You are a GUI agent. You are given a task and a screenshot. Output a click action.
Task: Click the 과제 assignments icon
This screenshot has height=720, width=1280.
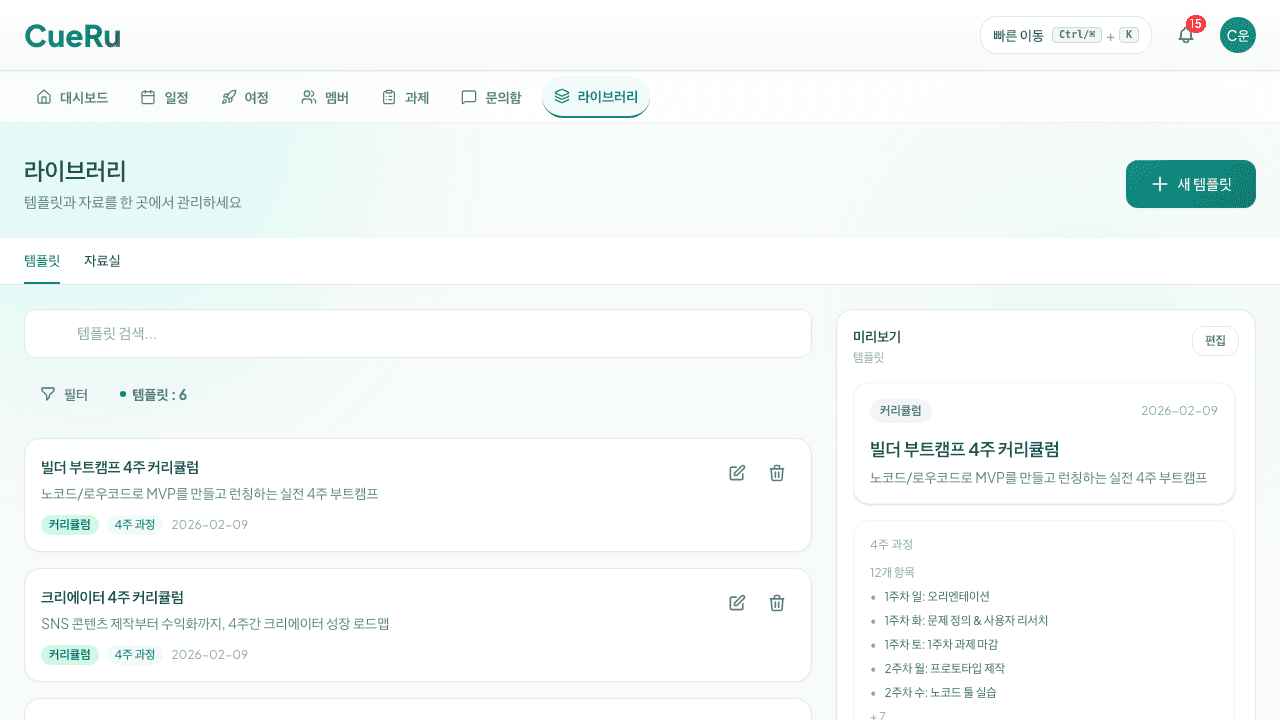pyautogui.click(x=389, y=95)
